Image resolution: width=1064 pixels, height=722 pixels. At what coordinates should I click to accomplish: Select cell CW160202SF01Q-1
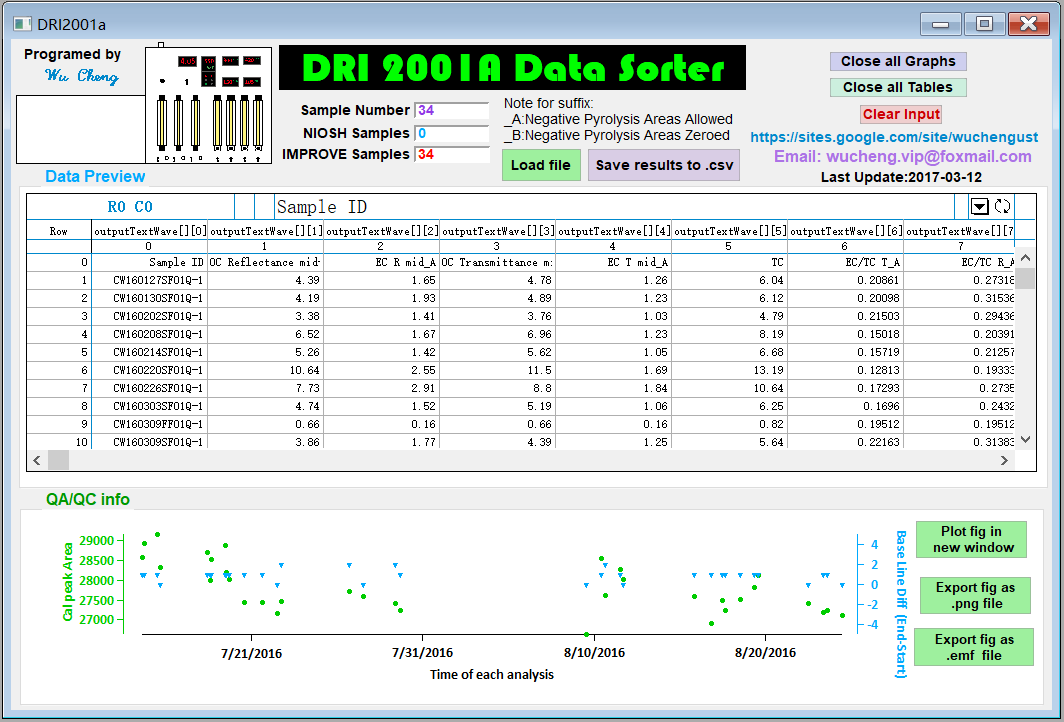click(x=150, y=316)
